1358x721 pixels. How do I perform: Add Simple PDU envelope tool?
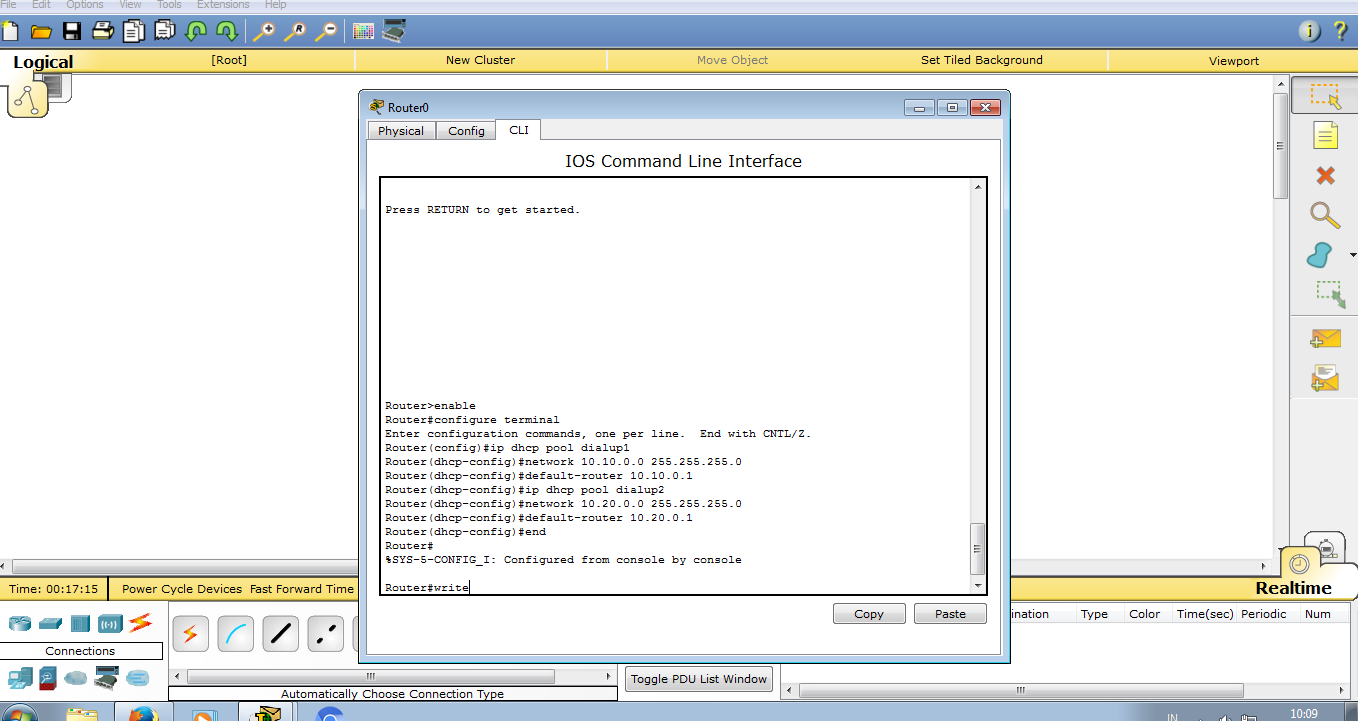(1325, 339)
